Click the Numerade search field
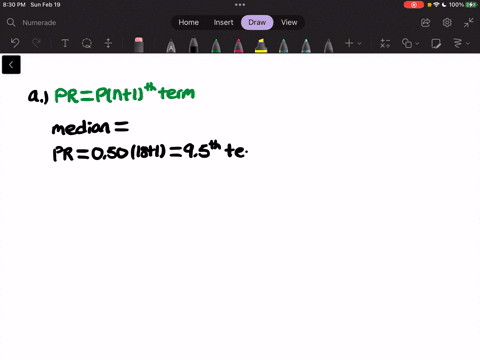Viewport: 480px width, 360px height. tap(39, 23)
